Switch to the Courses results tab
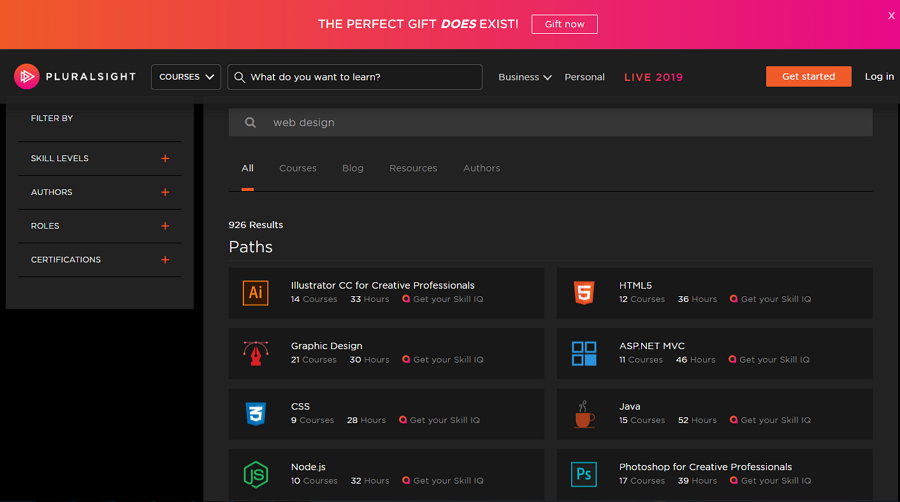900x502 pixels. 298,168
